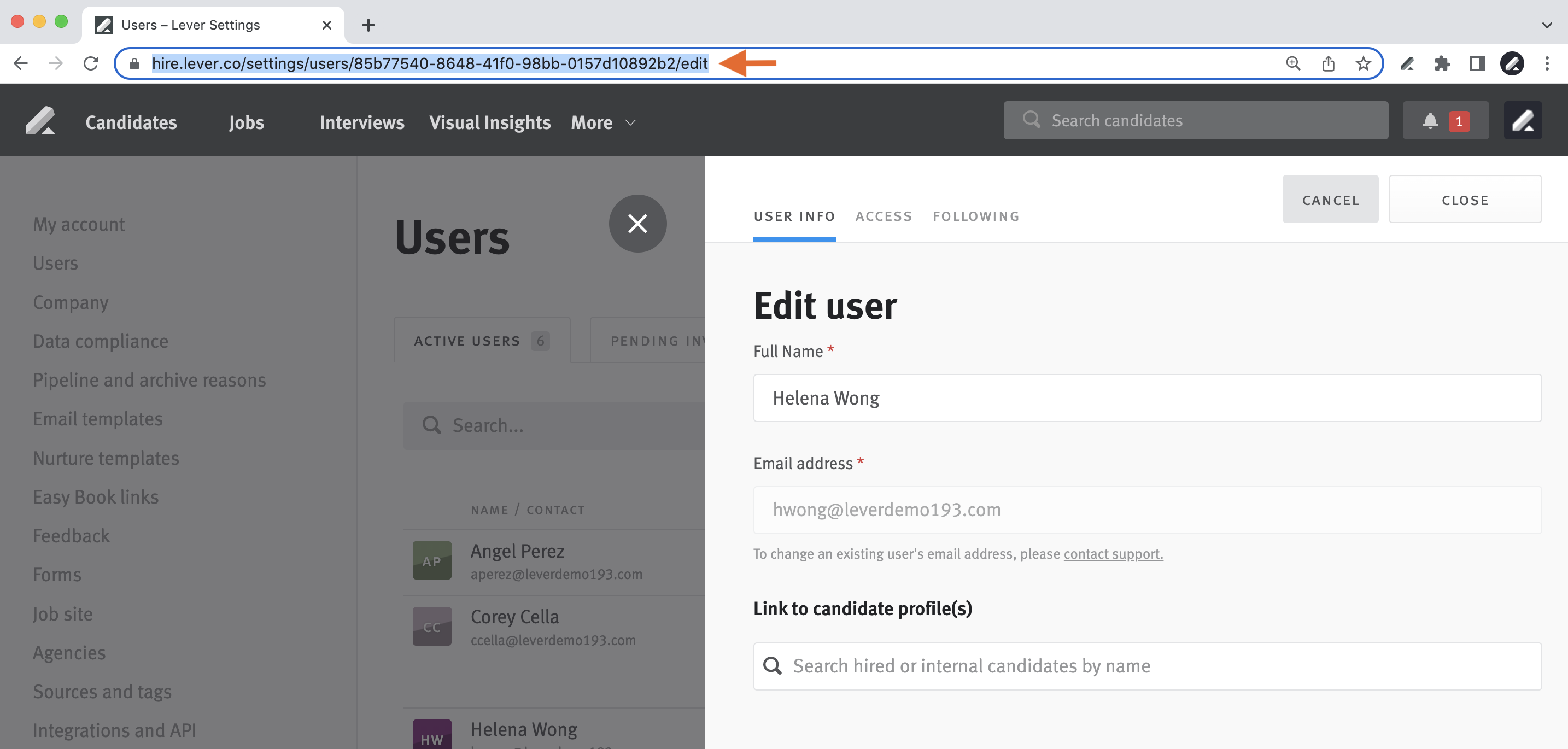Click the share page icon
The image size is (1568, 749).
point(1328,63)
